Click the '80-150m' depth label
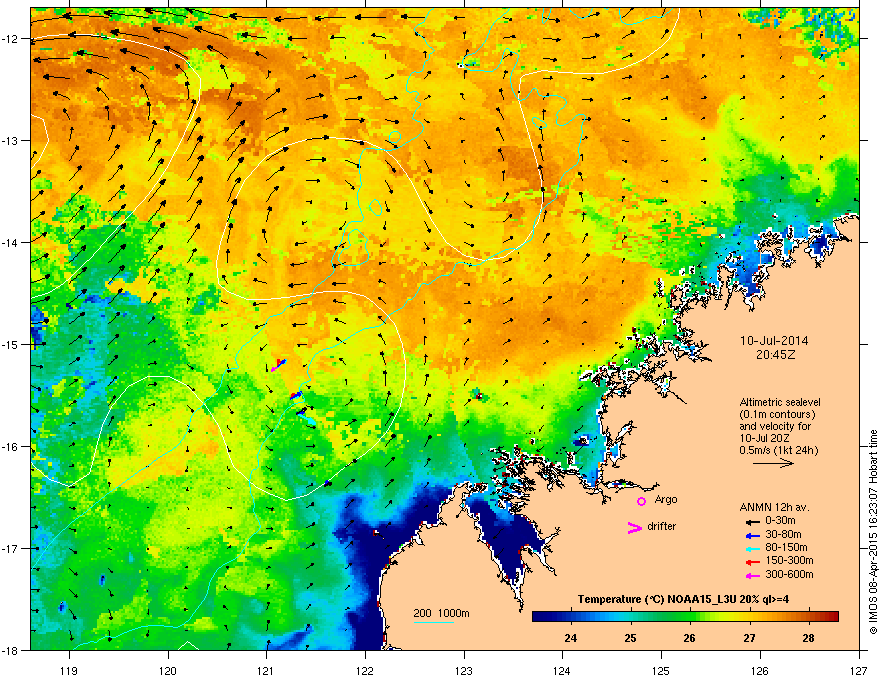The height and width of the screenshot is (680, 880). 786,548
